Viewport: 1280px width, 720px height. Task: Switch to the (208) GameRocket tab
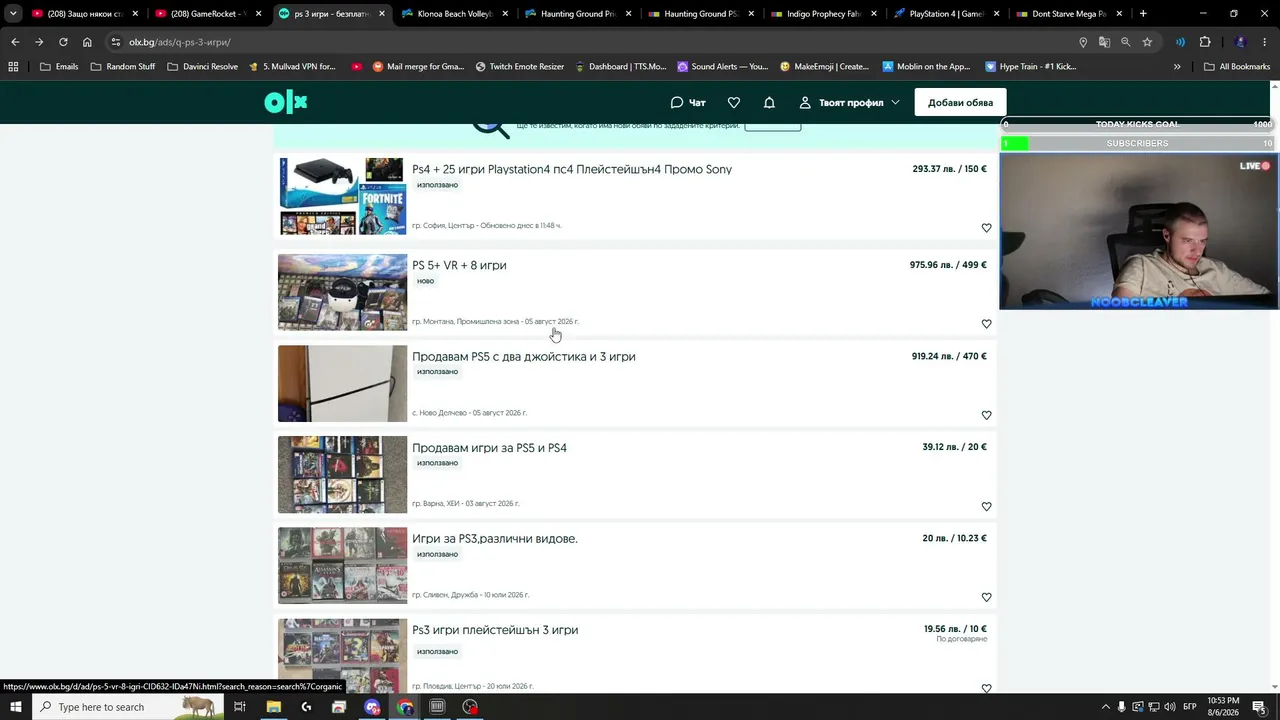pyautogui.click(x=208, y=14)
